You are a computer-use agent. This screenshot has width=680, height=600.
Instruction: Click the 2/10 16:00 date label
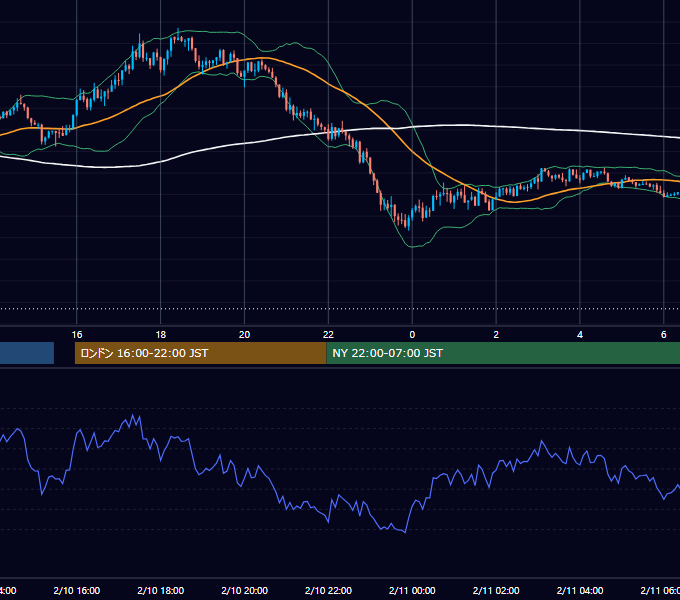[77, 590]
